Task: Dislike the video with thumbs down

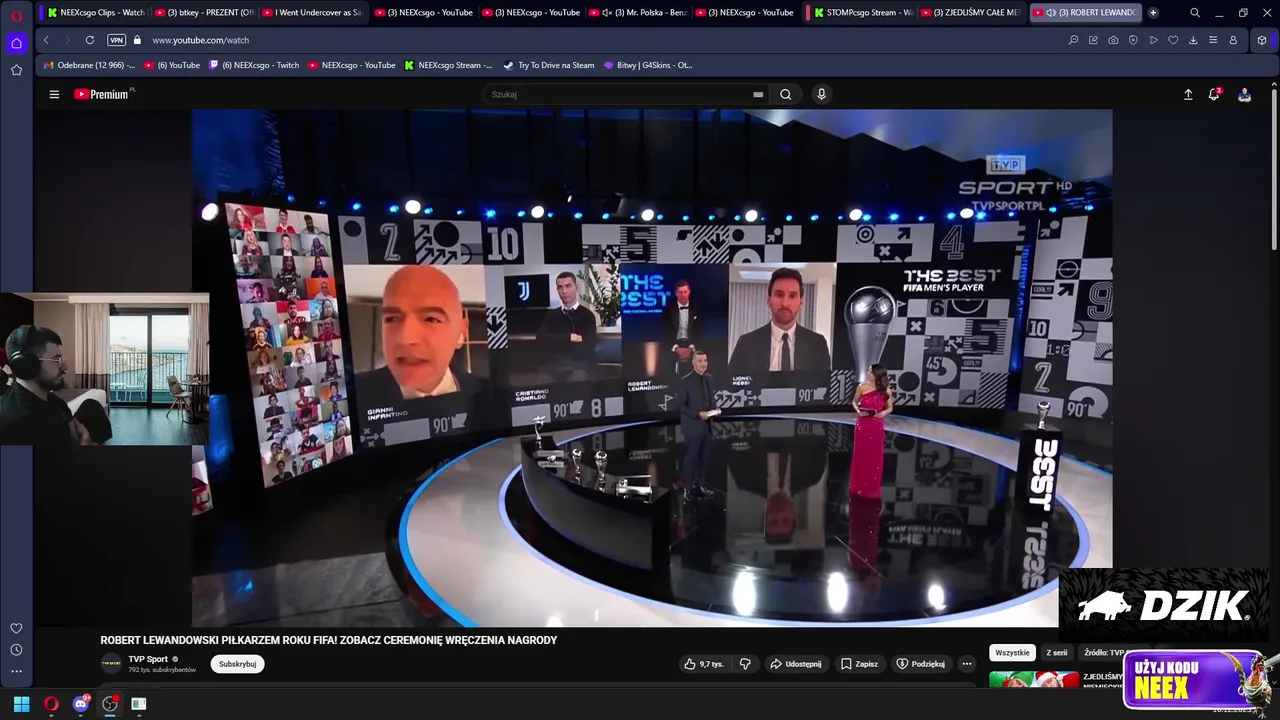Action: [745, 664]
